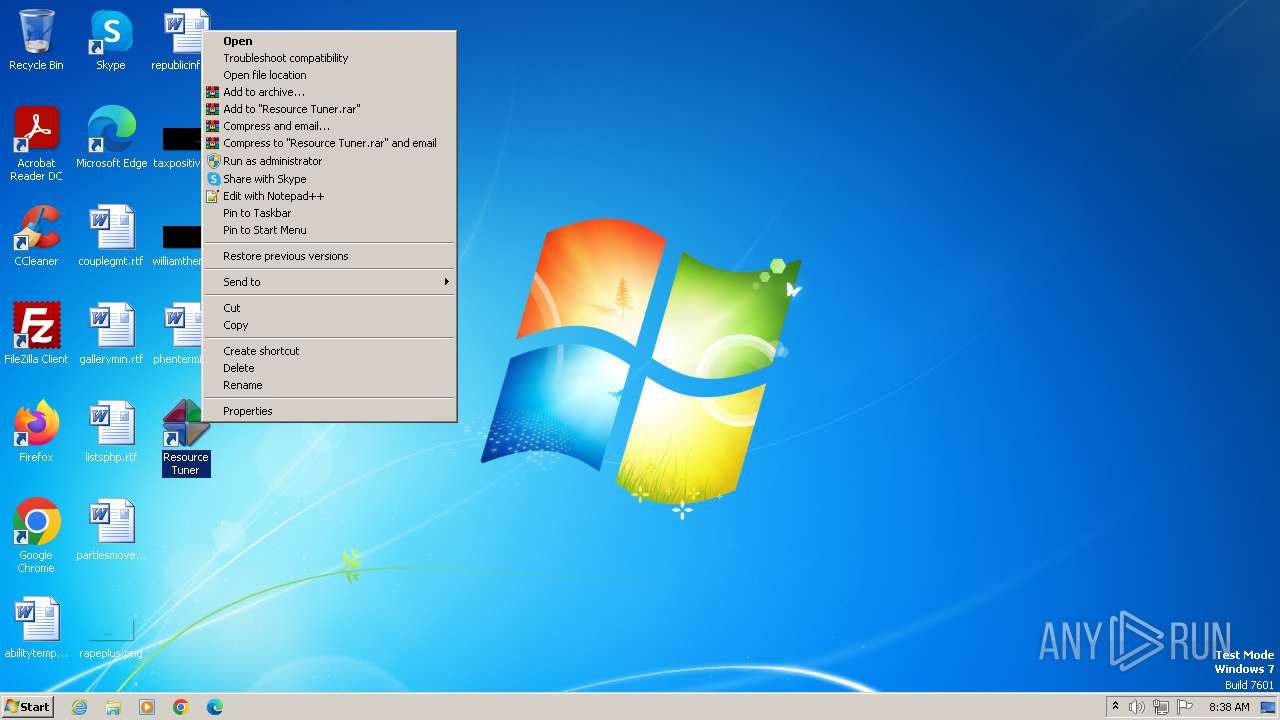1280x720 pixels.
Task: Select Add to archive... option
Action: pyautogui.click(x=330, y=92)
